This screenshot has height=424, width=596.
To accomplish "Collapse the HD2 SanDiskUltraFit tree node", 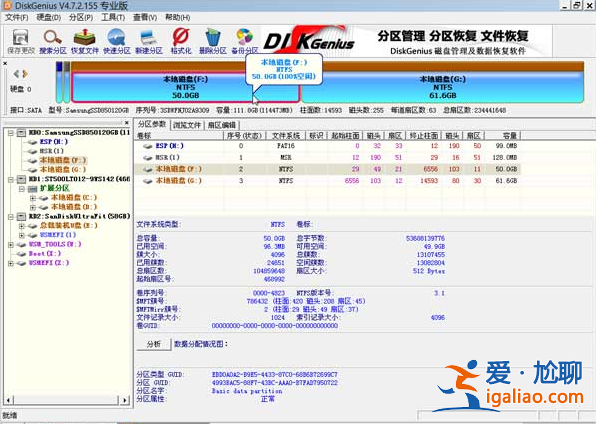I will click(11, 216).
